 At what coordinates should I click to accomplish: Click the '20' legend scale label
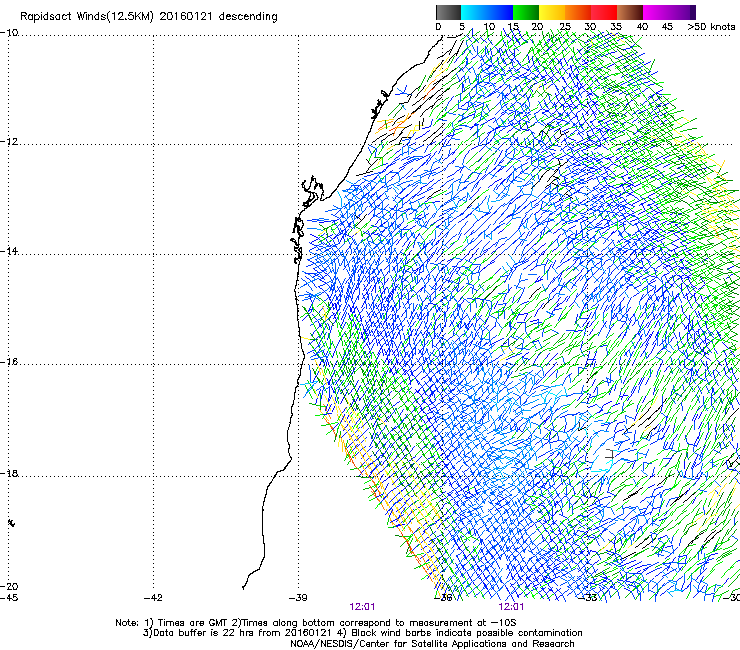point(538,27)
